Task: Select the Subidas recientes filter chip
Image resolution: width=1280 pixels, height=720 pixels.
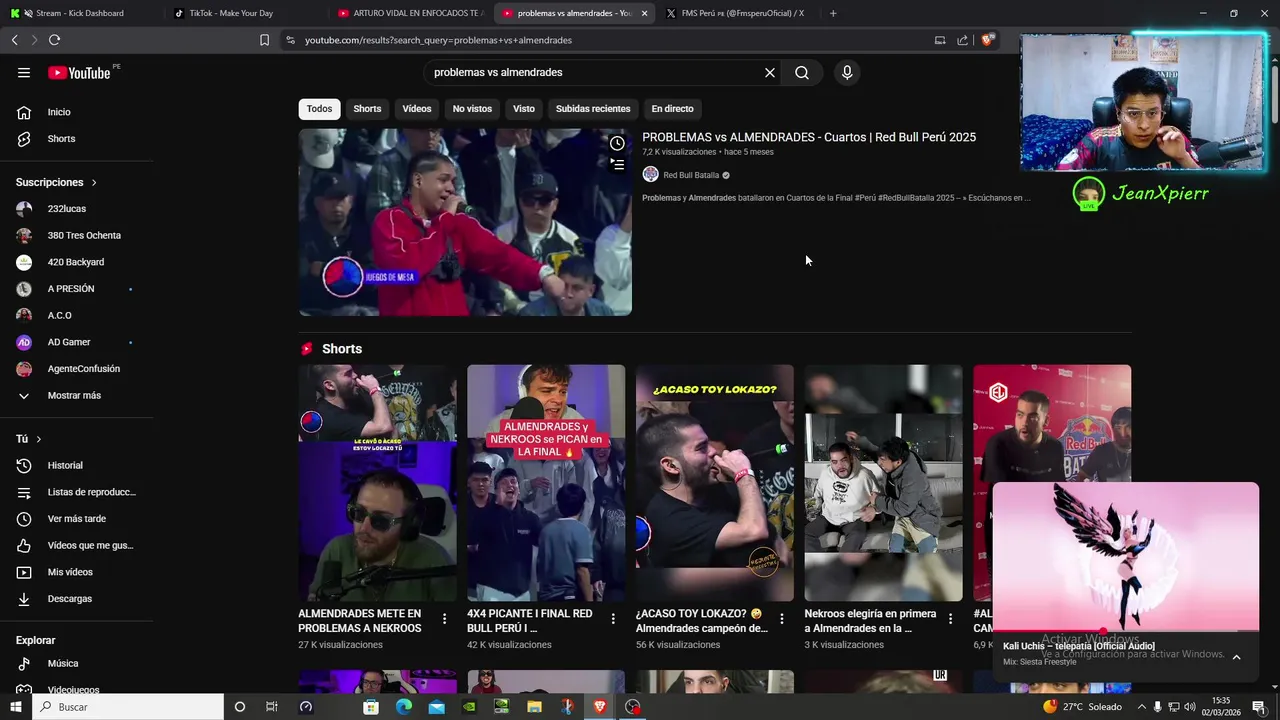Action: [x=593, y=109]
